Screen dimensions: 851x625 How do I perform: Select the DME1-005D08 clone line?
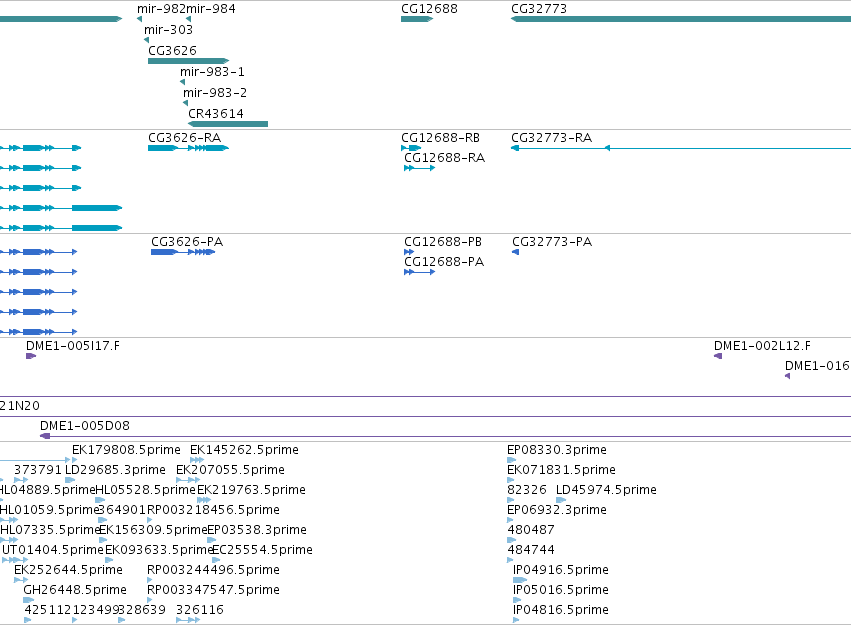(x=446, y=436)
